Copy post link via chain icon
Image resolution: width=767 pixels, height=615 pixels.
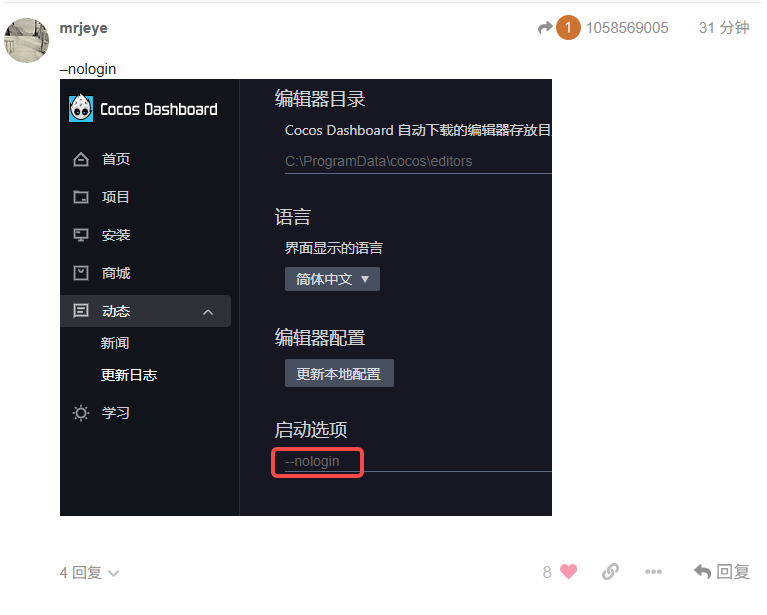(610, 571)
